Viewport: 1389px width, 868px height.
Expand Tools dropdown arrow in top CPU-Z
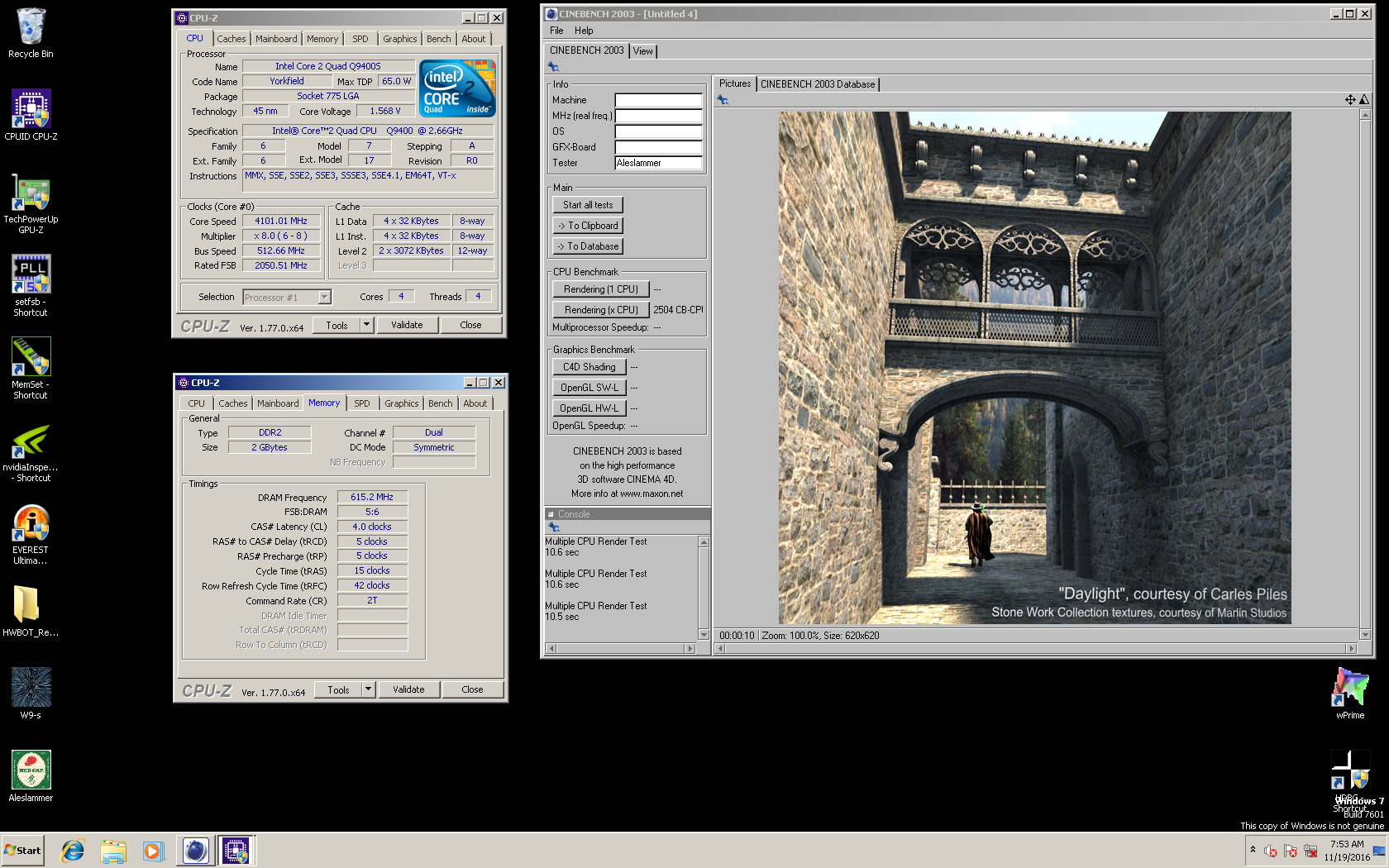click(x=366, y=325)
